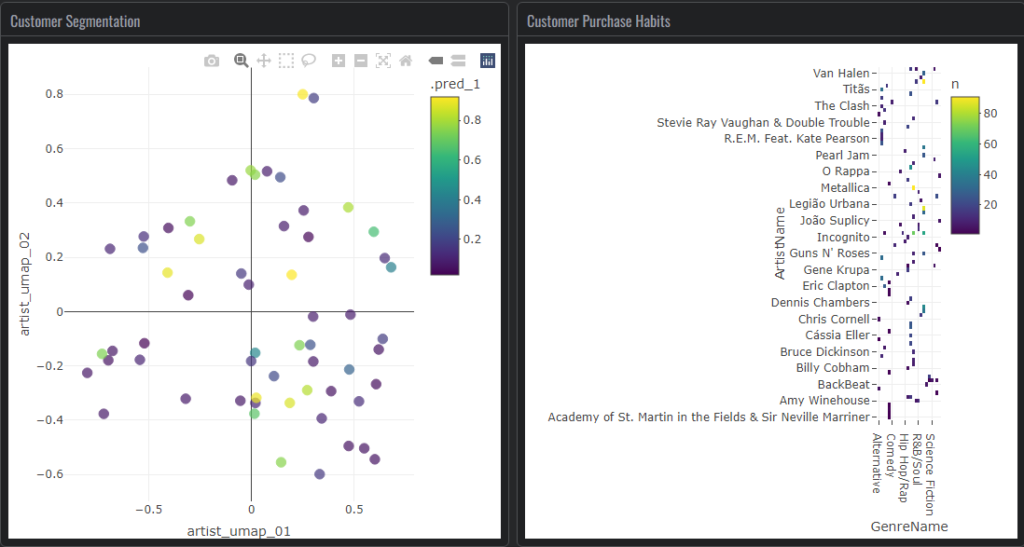Click the ArtistName y-axis title
The image size is (1024, 547).
(x=779, y=243)
